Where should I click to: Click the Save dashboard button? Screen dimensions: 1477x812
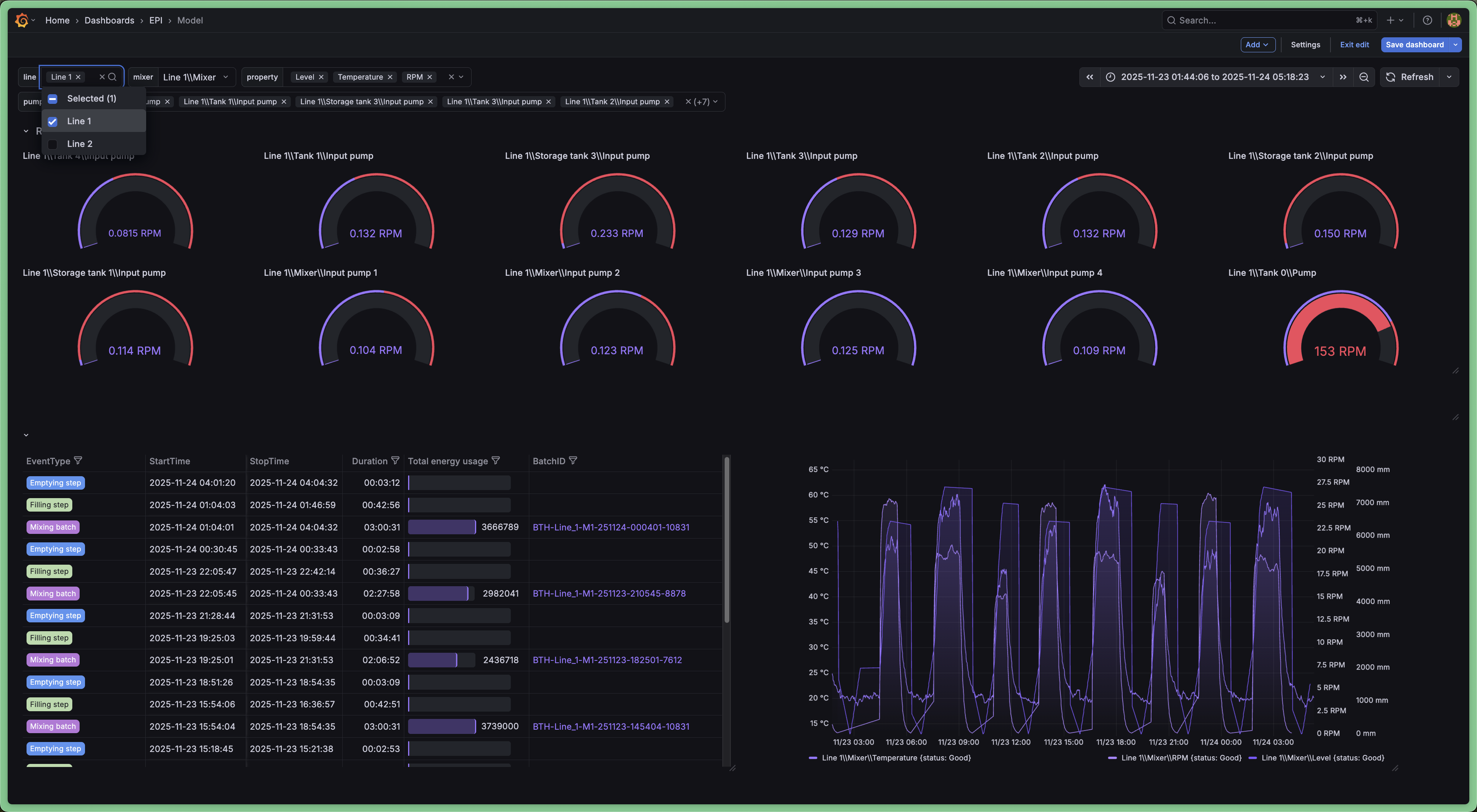(1414, 45)
